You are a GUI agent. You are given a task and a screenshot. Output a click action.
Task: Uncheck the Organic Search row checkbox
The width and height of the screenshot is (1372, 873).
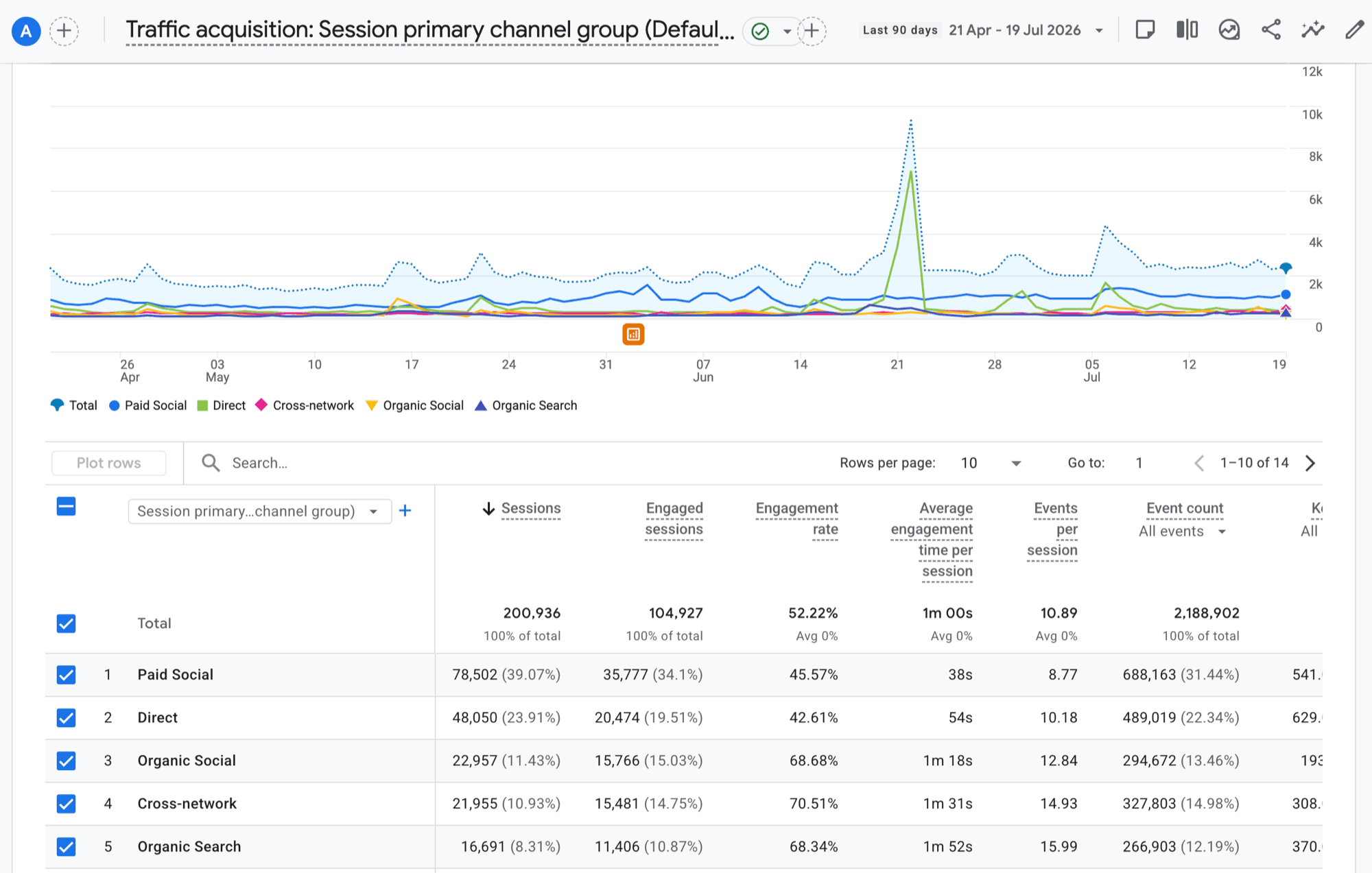[x=66, y=847]
